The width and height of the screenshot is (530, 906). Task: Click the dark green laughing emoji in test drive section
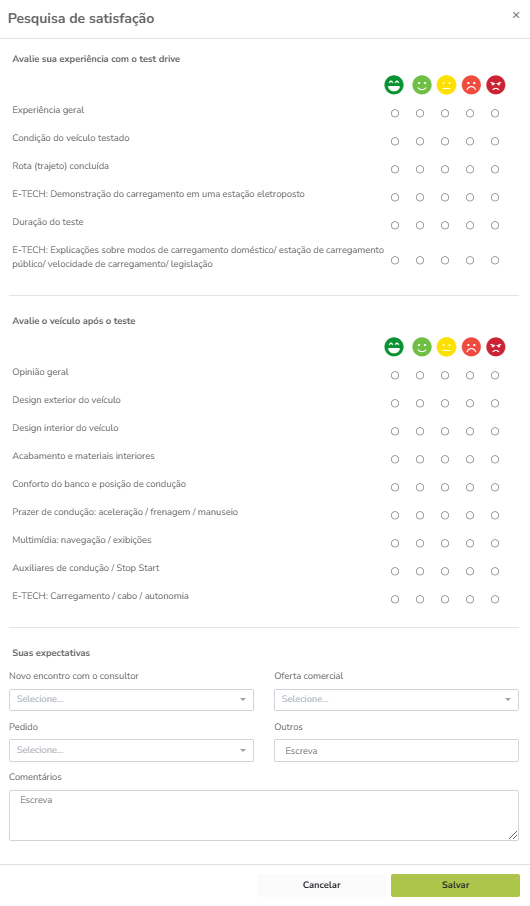click(x=394, y=85)
